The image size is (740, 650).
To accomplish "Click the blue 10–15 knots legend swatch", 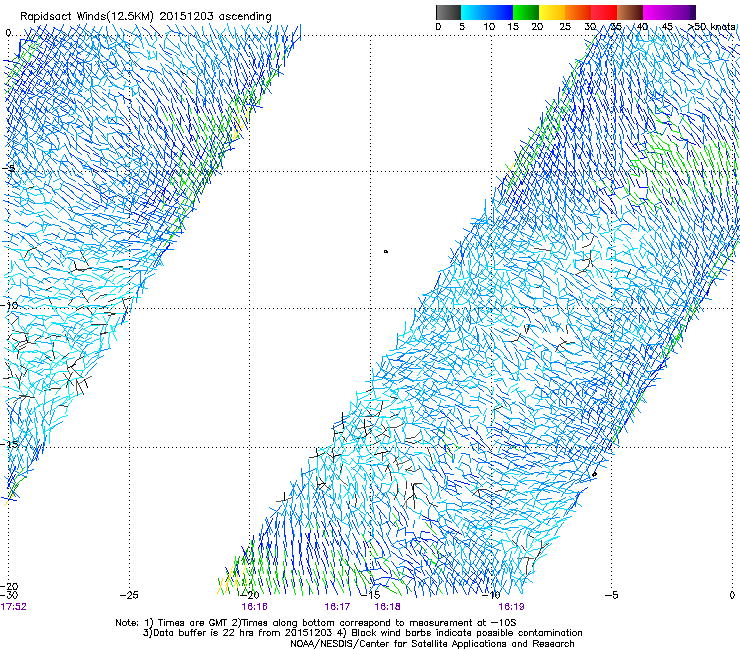I will pos(500,12).
